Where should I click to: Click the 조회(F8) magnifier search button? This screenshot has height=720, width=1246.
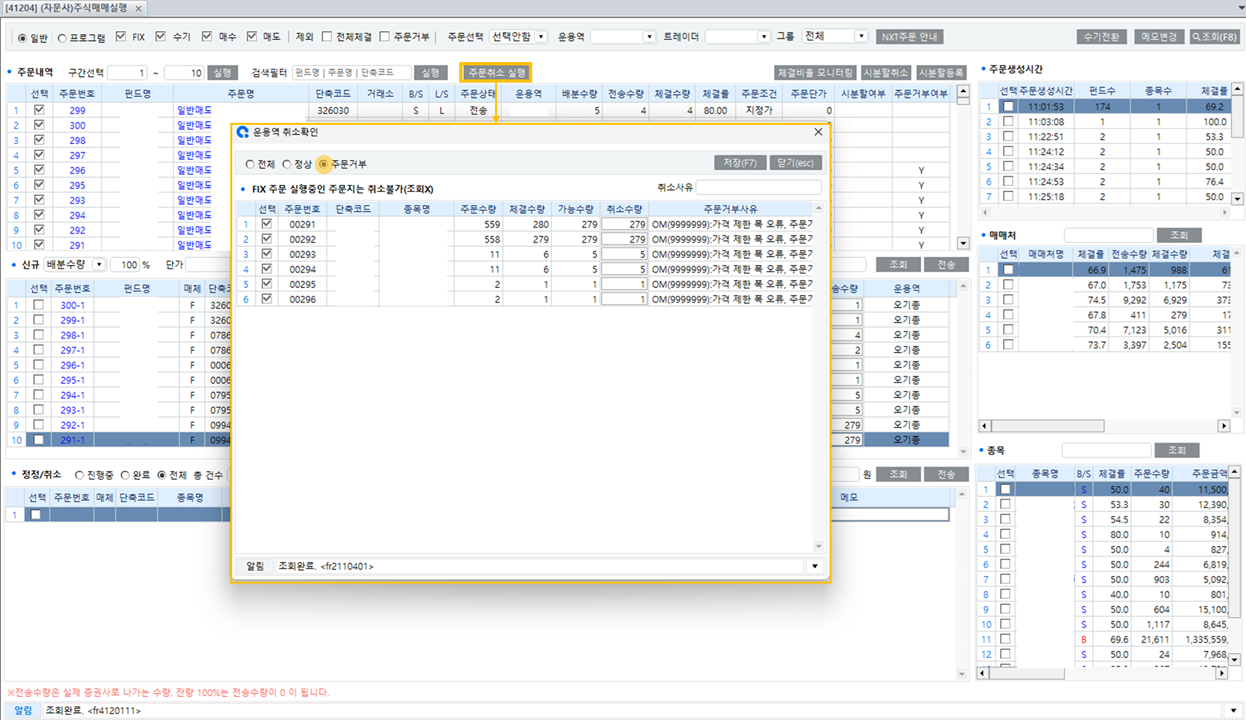[1215, 37]
